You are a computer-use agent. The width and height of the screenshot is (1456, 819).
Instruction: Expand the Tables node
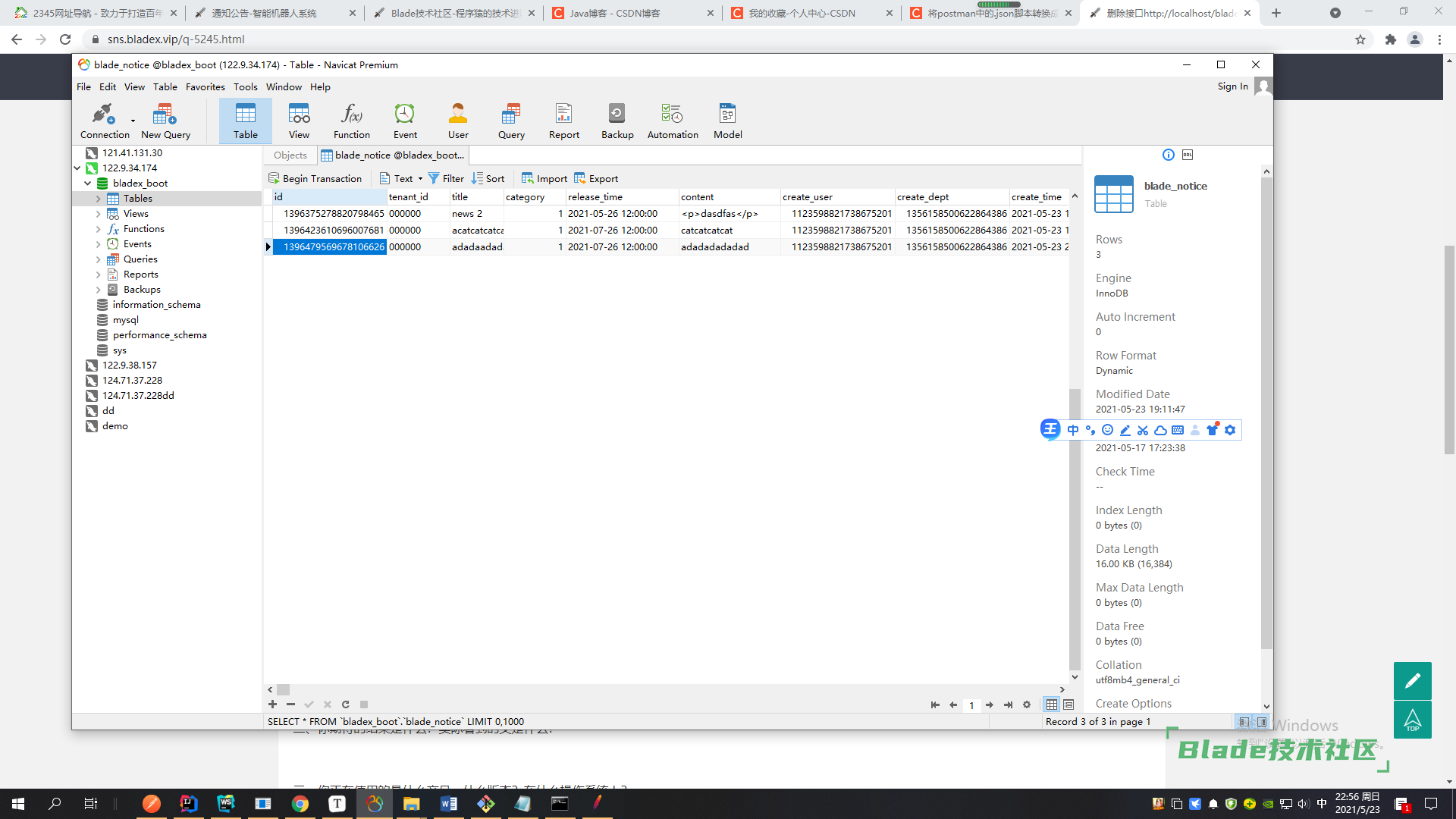[99, 199]
